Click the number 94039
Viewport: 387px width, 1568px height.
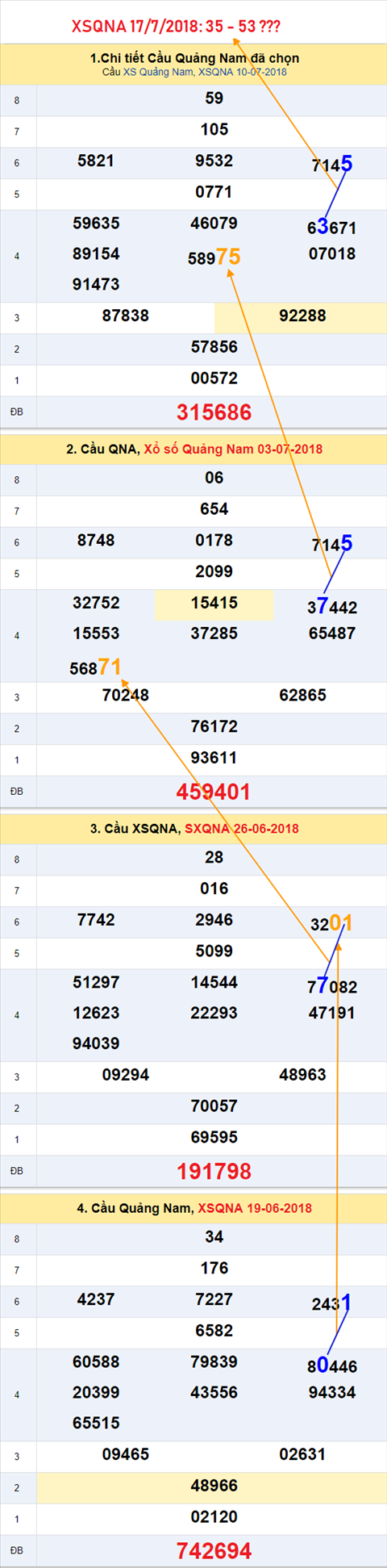pos(96,1043)
